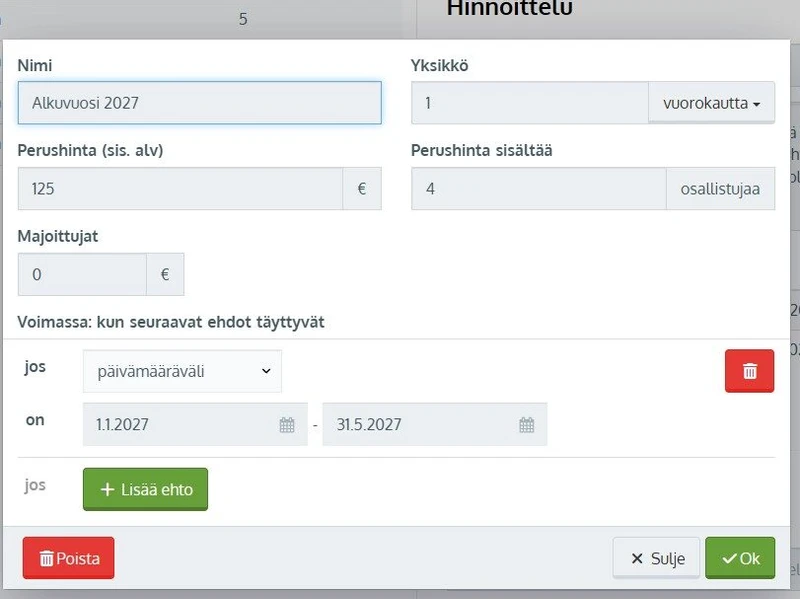800x599 pixels.
Task: Click the Nimi field containing Alkuvuosi 2027
Action: (x=199, y=103)
